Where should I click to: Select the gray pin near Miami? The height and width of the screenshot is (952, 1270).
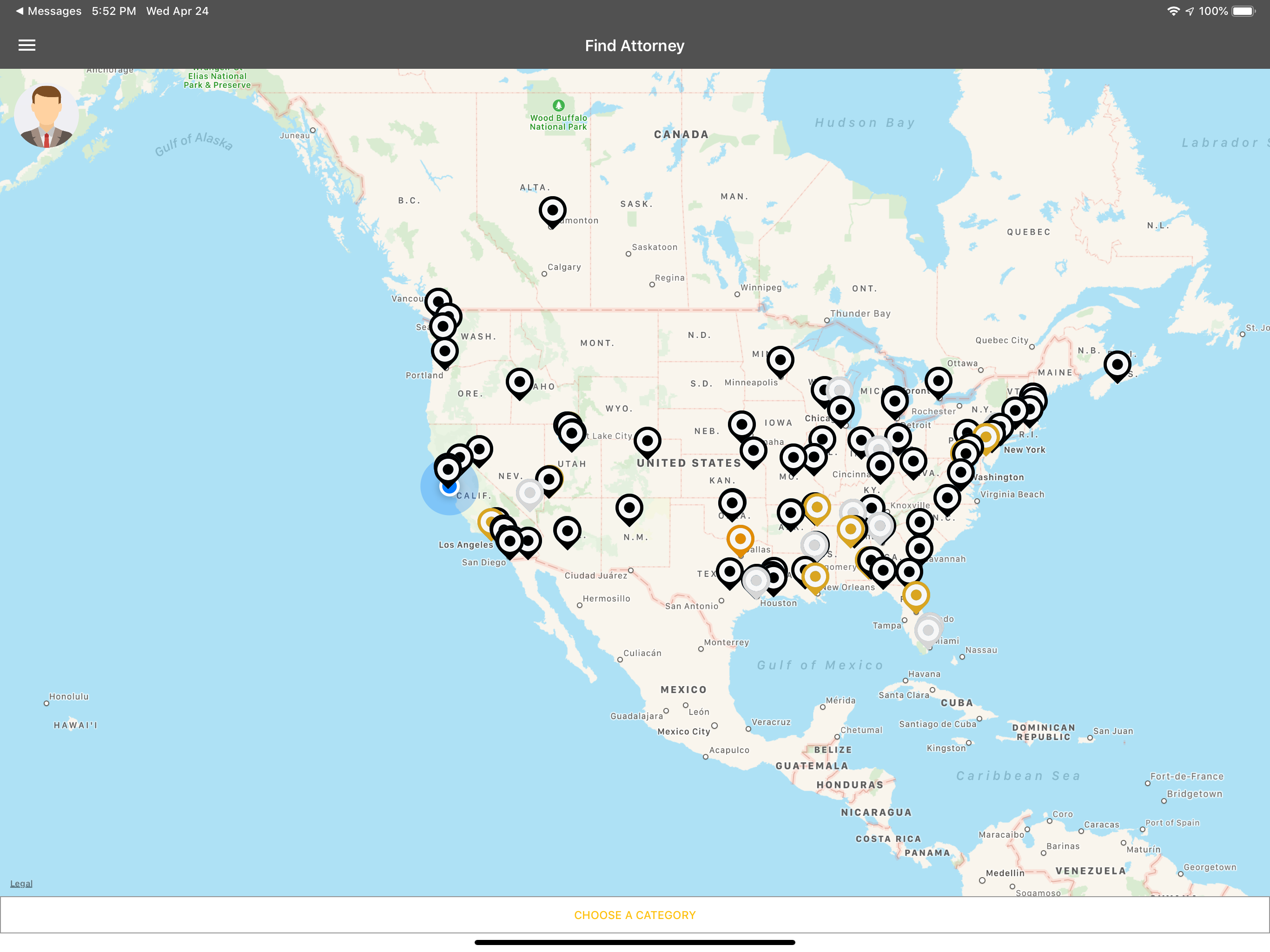[928, 632]
